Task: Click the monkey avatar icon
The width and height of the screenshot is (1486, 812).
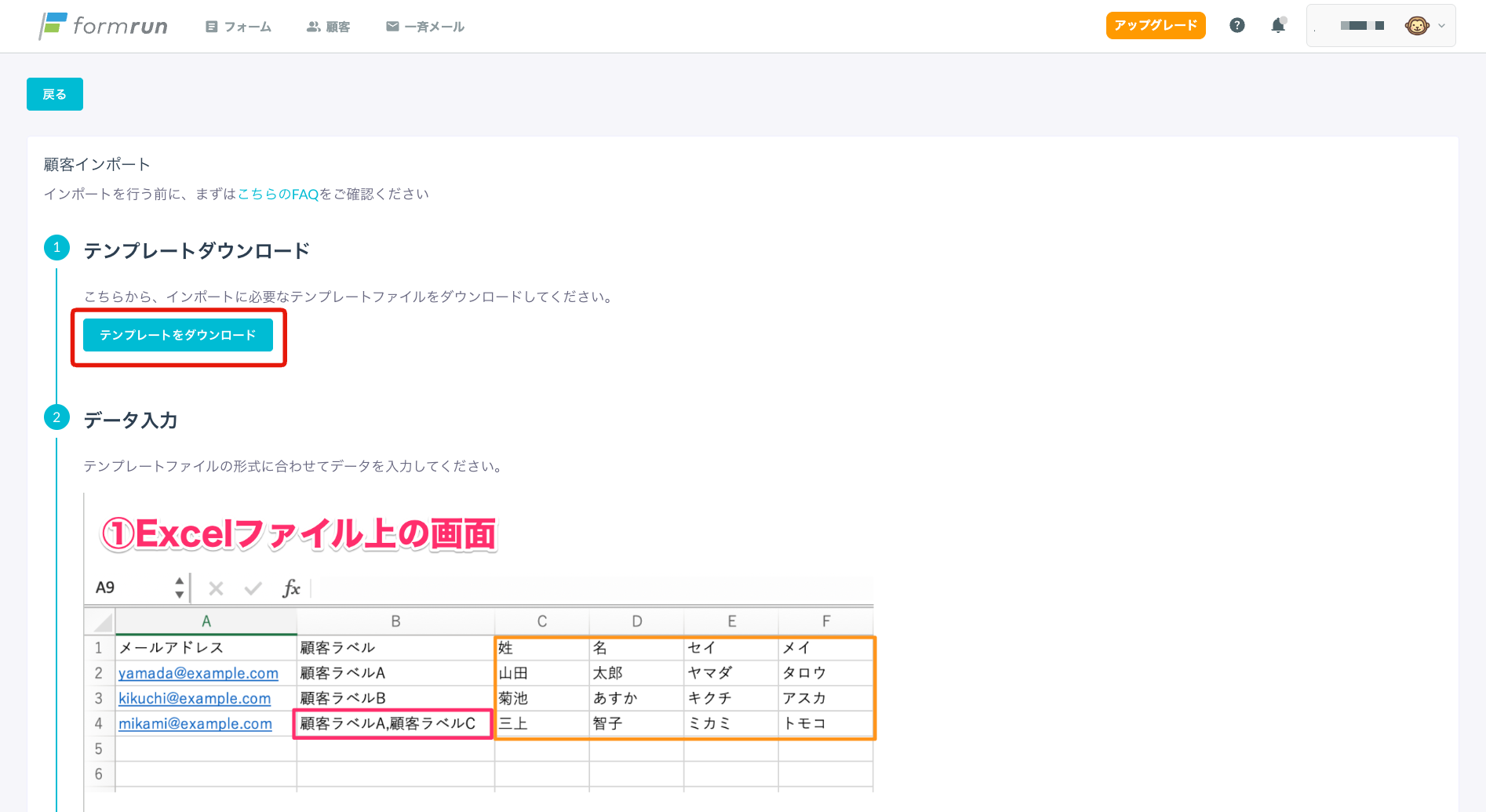Action: point(1416,26)
